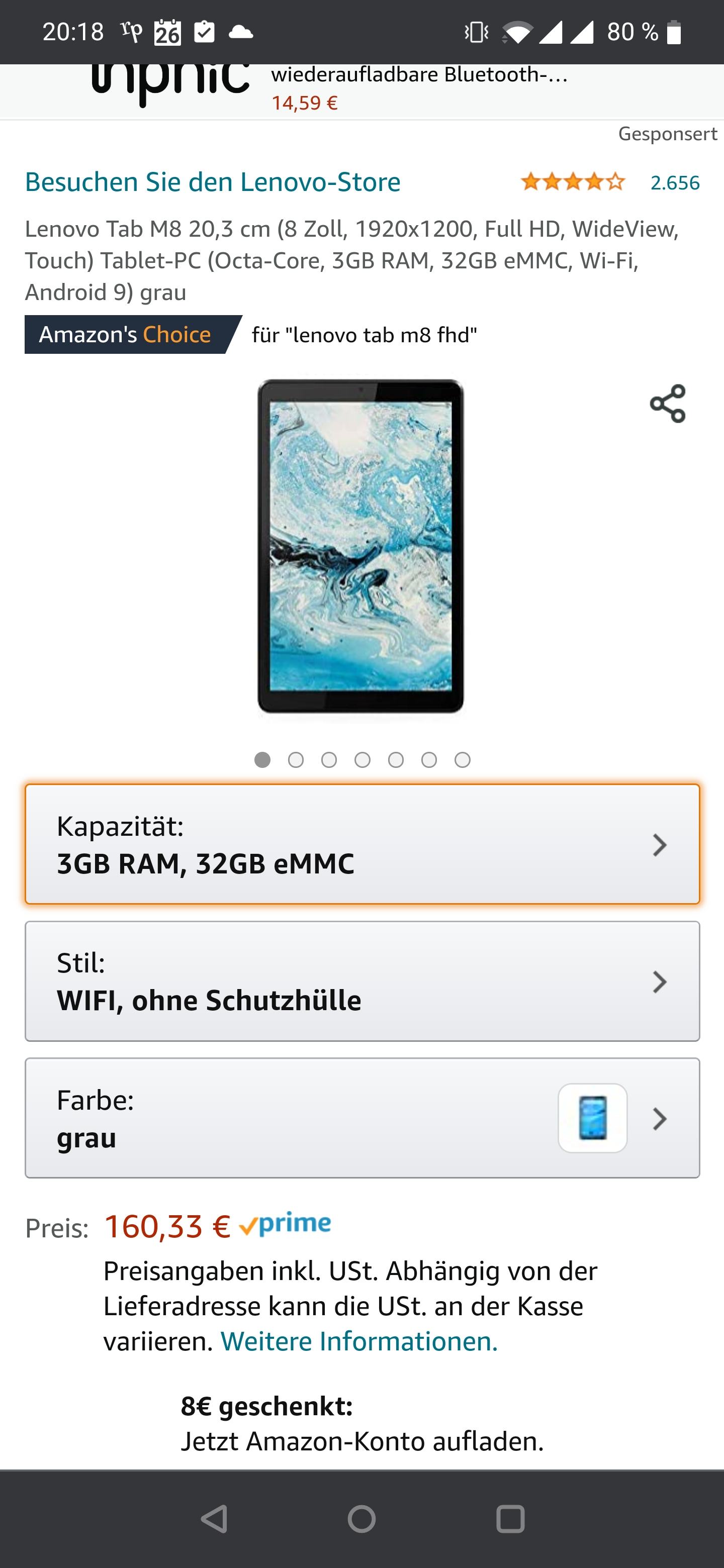The height and width of the screenshot is (1568, 724).
Task: Select second image carousel dot
Action: pos(296,760)
